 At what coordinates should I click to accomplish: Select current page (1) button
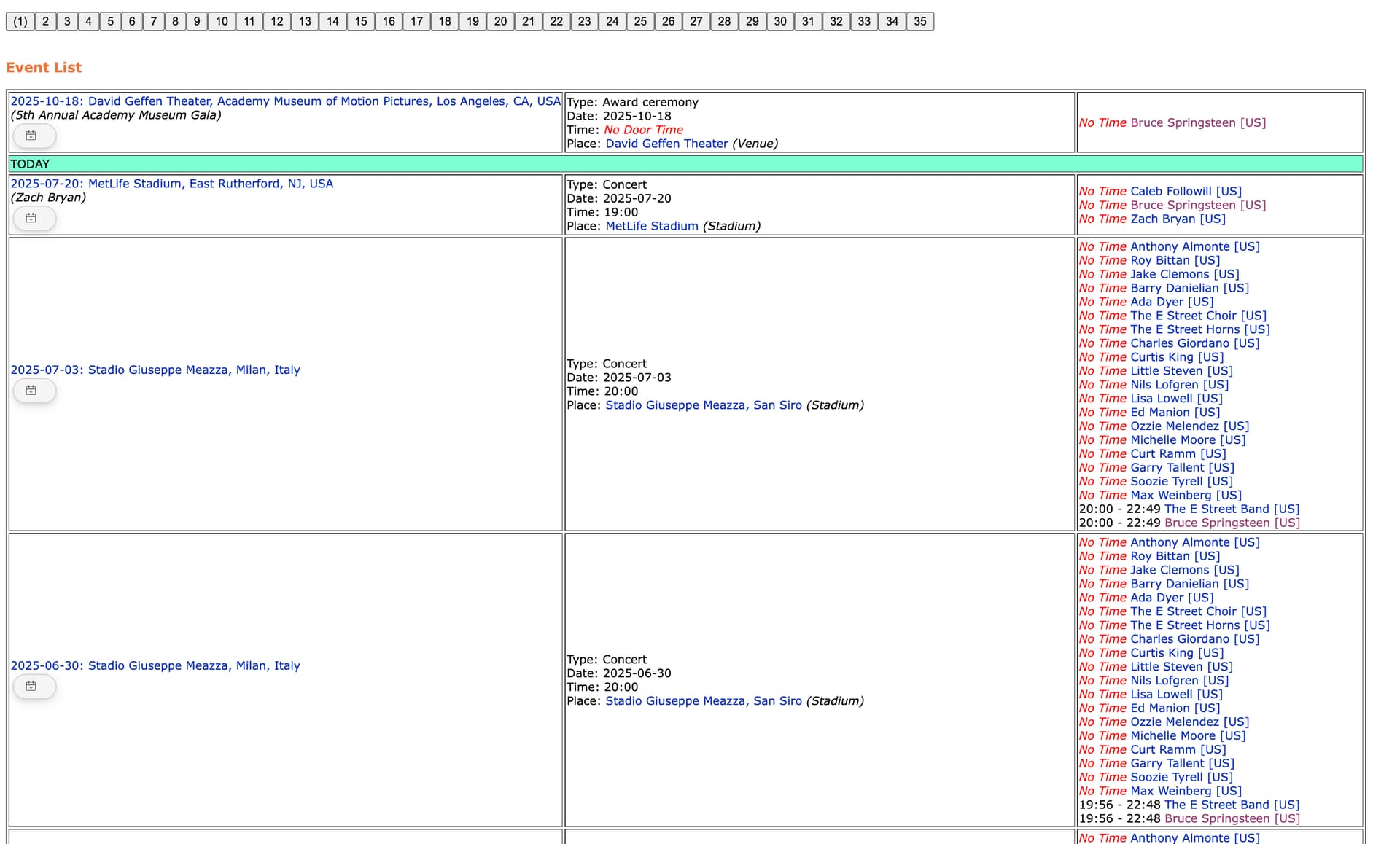pyautogui.click(x=20, y=21)
